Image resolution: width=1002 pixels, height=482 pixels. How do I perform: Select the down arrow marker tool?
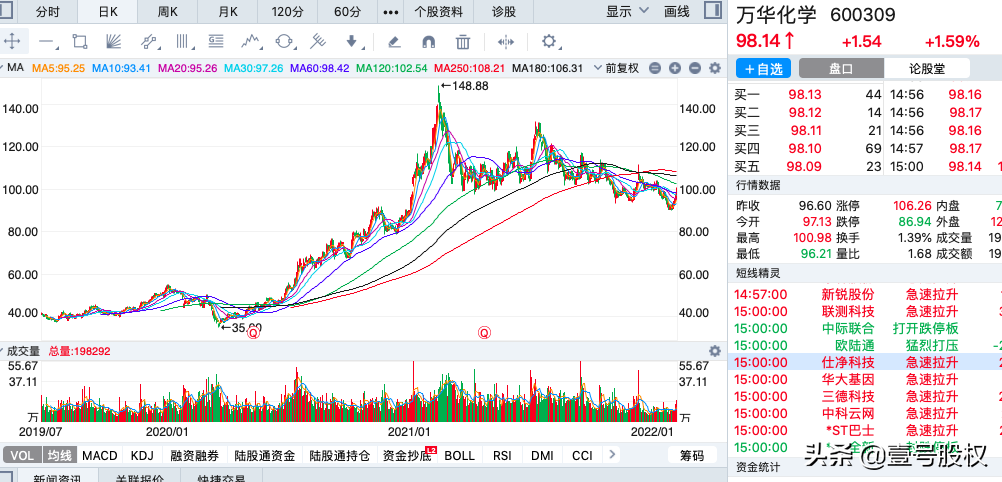[352, 42]
